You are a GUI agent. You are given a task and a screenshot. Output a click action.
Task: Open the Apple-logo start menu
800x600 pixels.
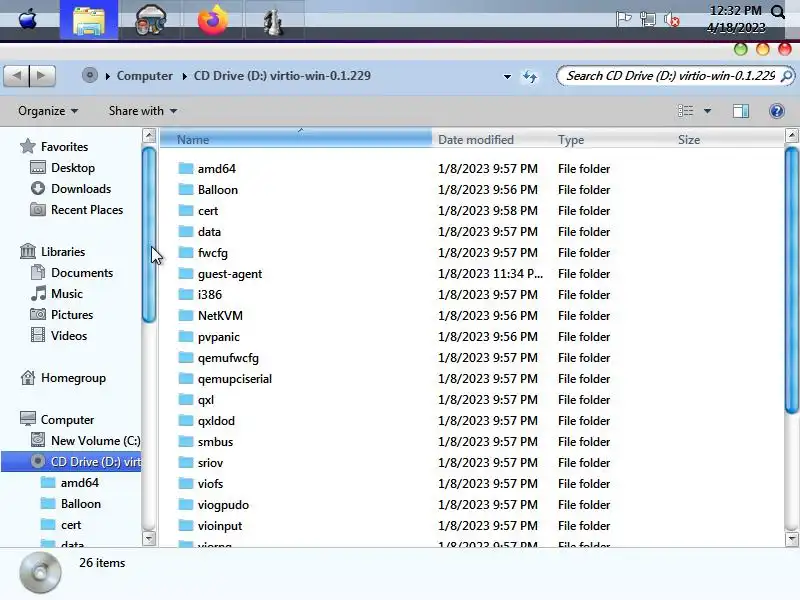point(28,19)
